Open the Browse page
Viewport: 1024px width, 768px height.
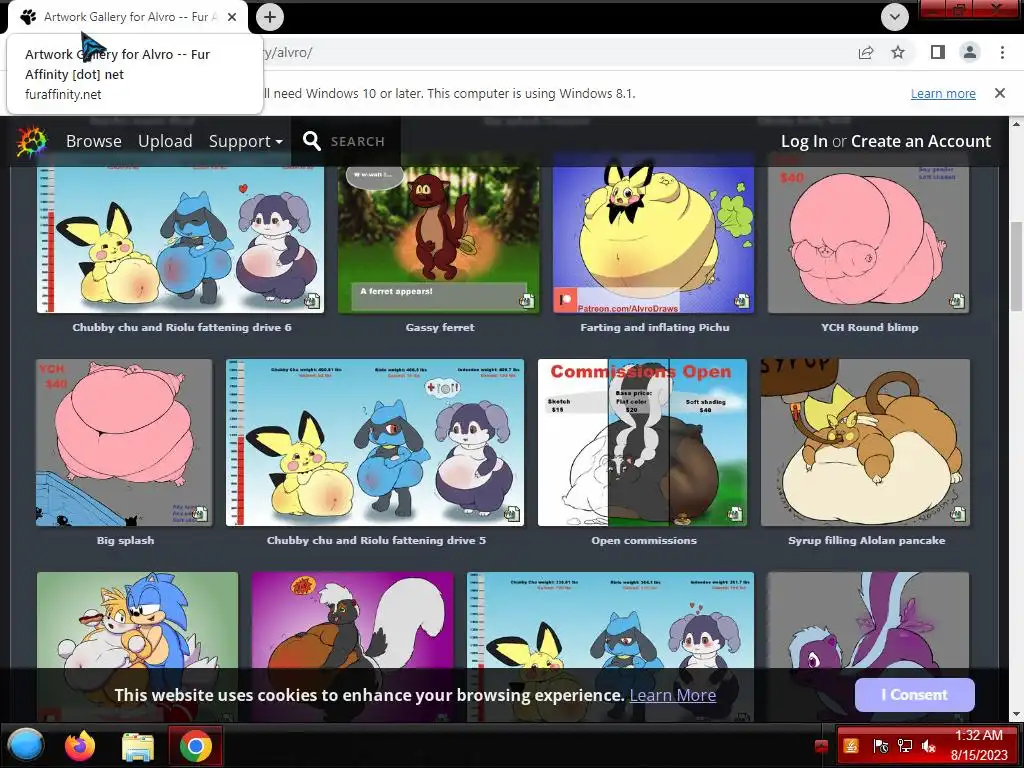pos(93,141)
